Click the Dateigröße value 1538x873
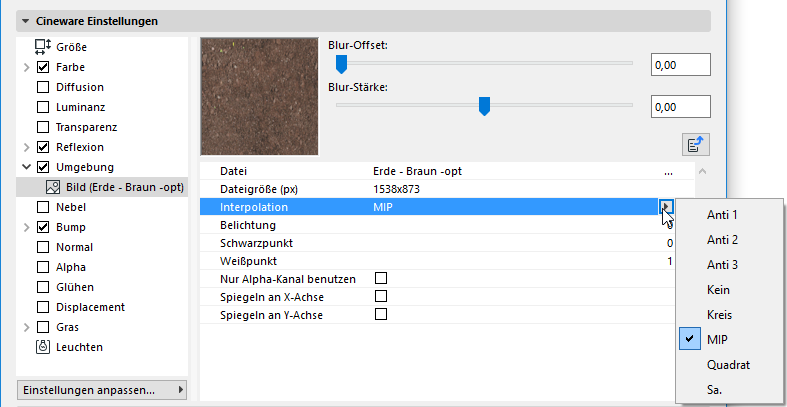Screen dimensions: 787x407 (397, 190)
